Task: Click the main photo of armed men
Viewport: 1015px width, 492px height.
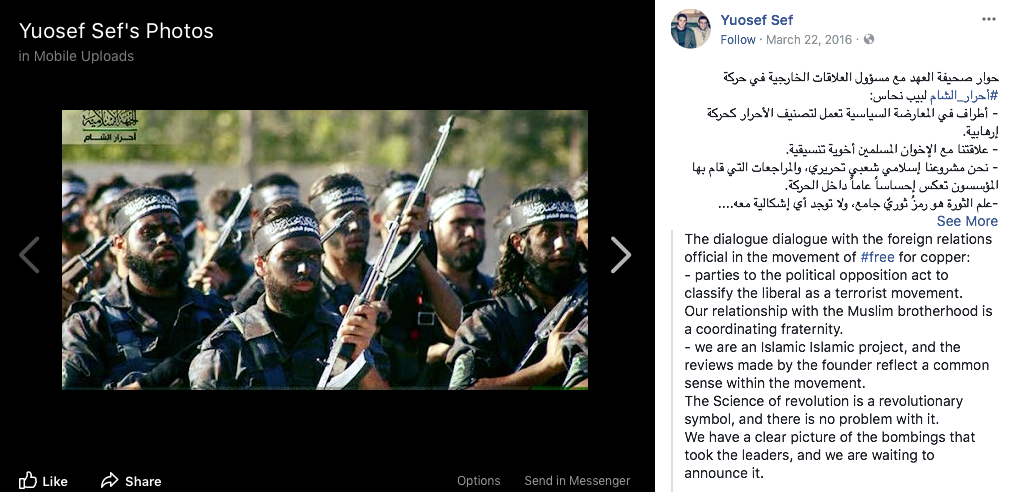Action: [325, 250]
